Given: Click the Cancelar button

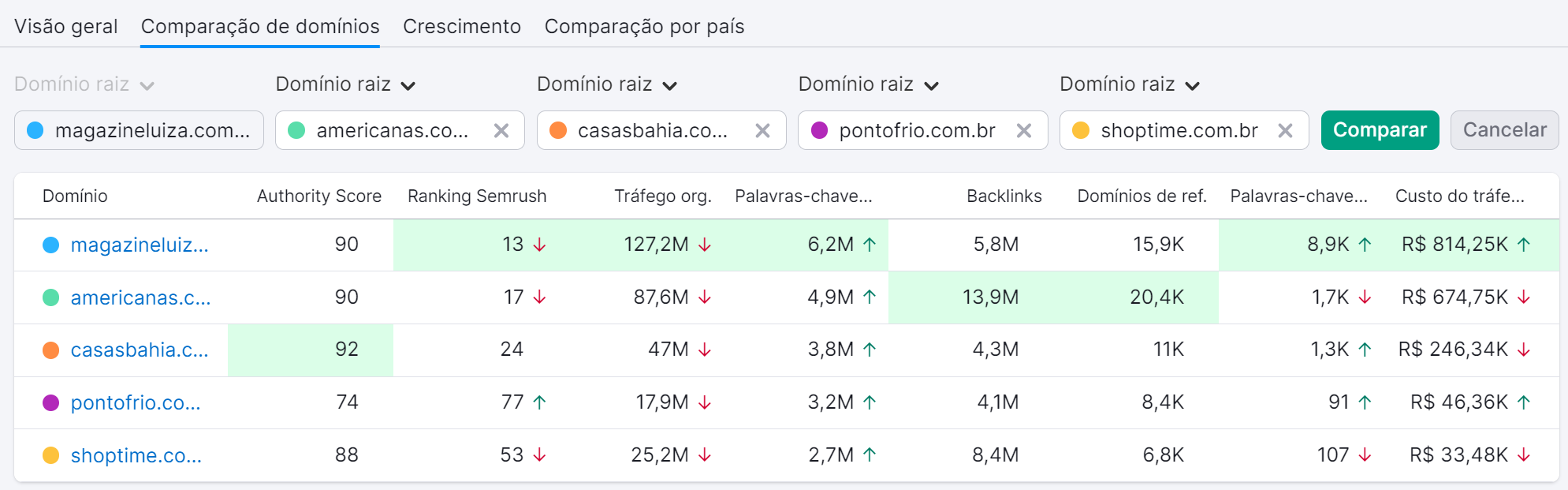Looking at the screenshot, I should coord(1504,130).
